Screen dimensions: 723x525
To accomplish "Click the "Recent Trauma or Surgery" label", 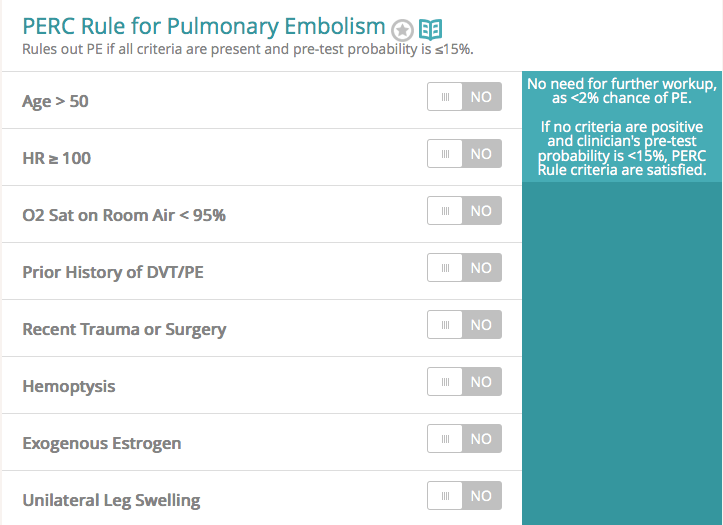I will coord(124,329).
